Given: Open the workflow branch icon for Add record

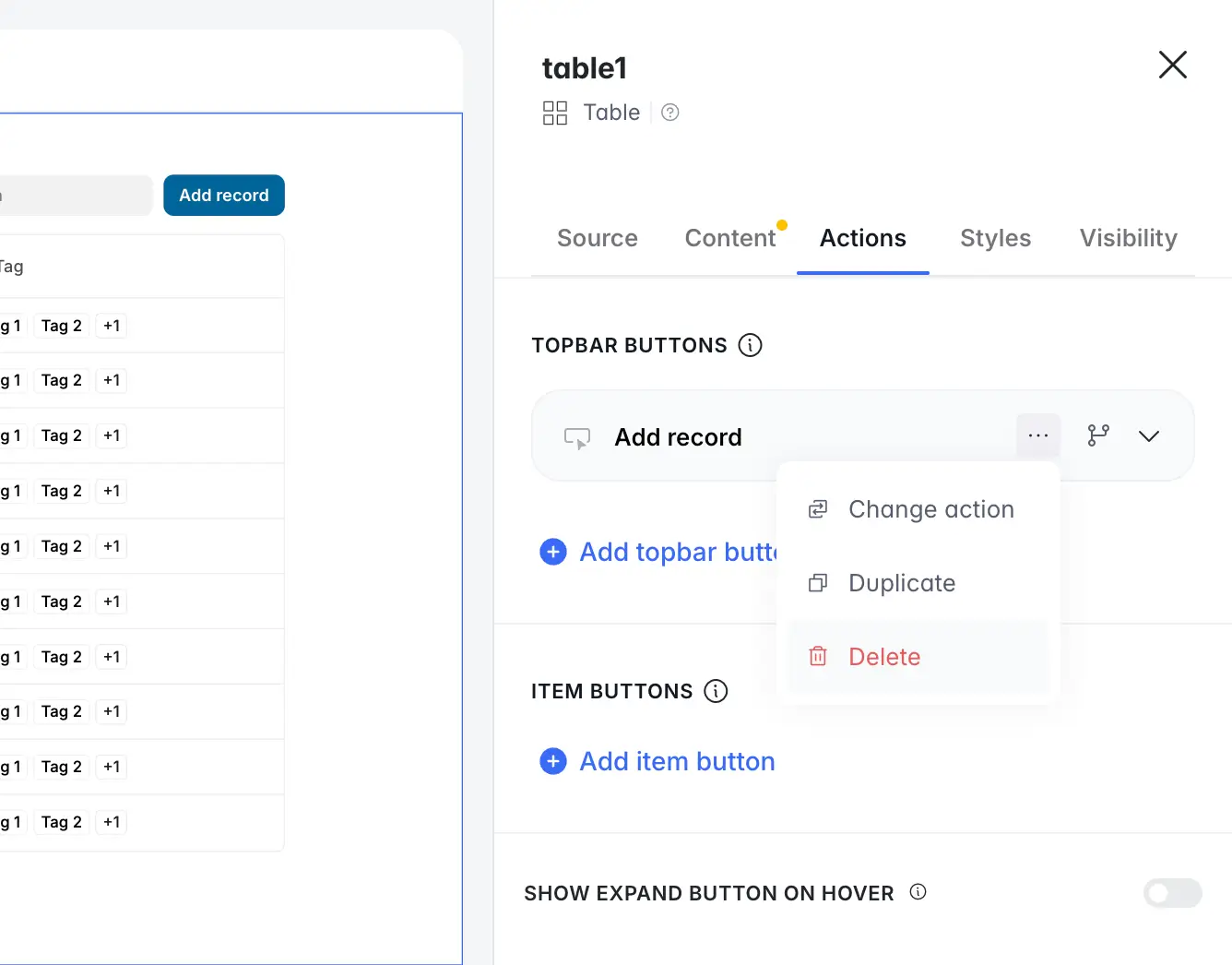Looking at the screenshot, I should (1098, 435).
